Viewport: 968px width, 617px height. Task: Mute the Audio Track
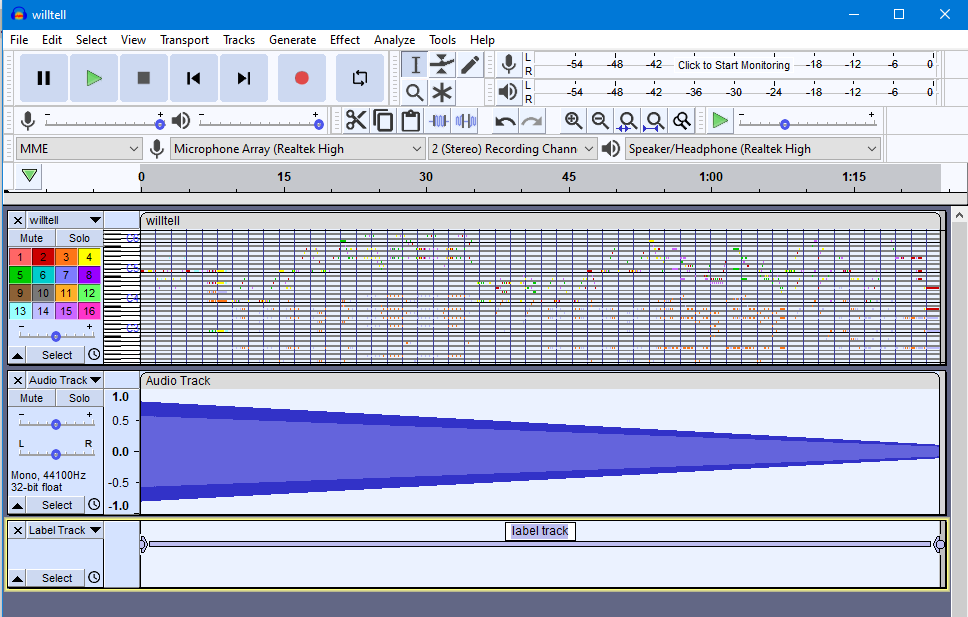point(31,397)
